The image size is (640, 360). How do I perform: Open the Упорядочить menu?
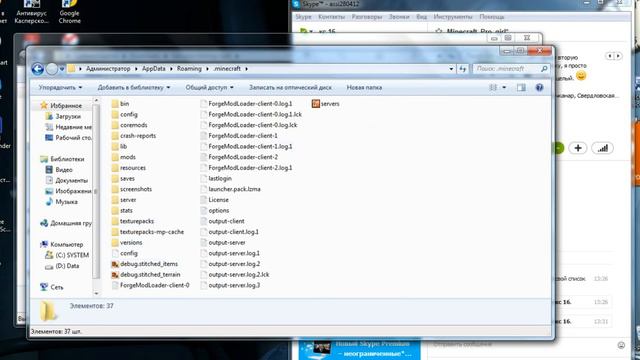tap(60, 87)
